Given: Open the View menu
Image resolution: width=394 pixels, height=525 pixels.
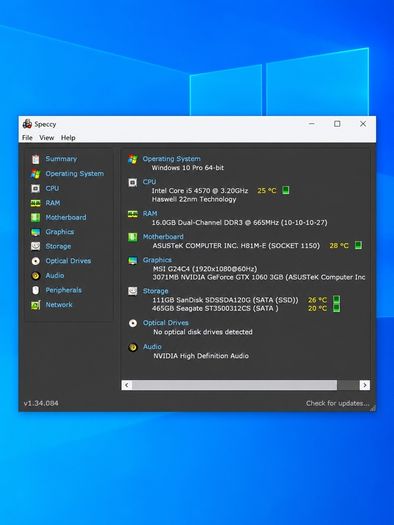Looking at the screenshot, I should point(47,138).
